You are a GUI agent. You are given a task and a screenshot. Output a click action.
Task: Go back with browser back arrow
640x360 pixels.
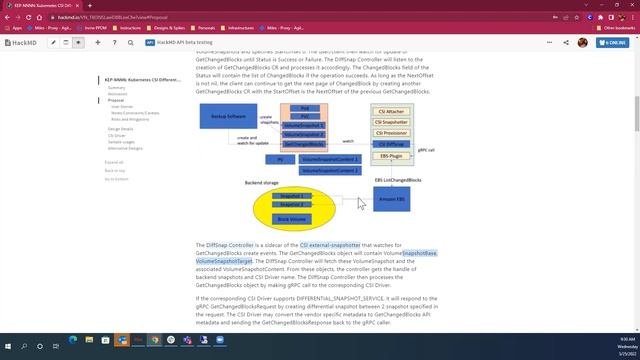tap(7, 18)
